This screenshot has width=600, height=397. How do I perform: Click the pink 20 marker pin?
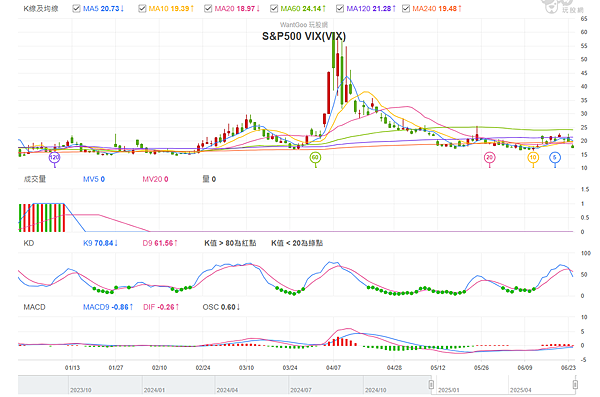coord(489,157)
